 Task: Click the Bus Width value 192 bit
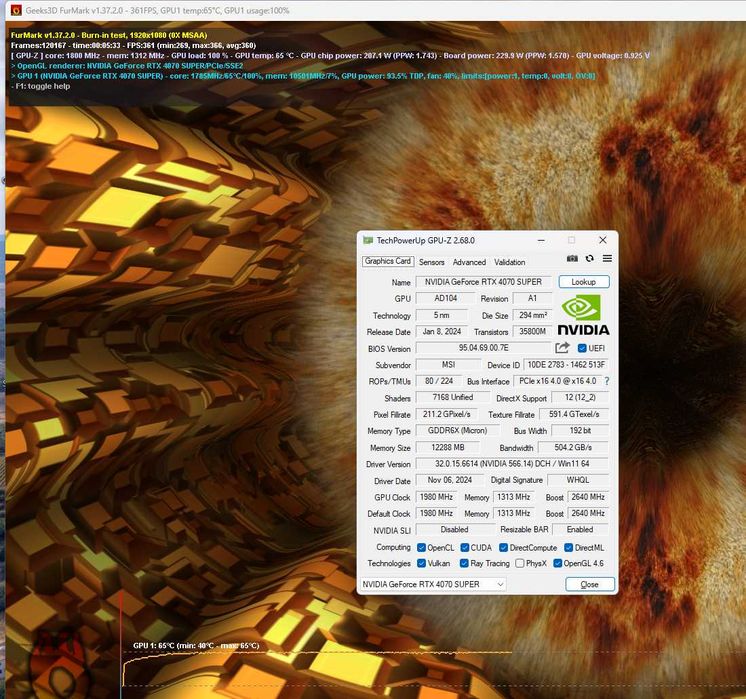(580, 431)
